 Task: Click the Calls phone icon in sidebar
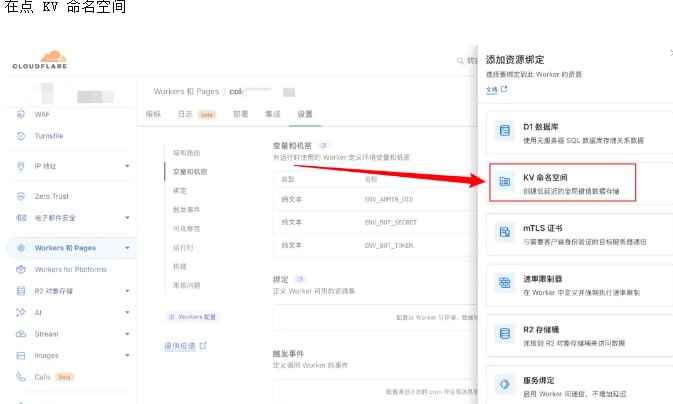tap(21, 377)
